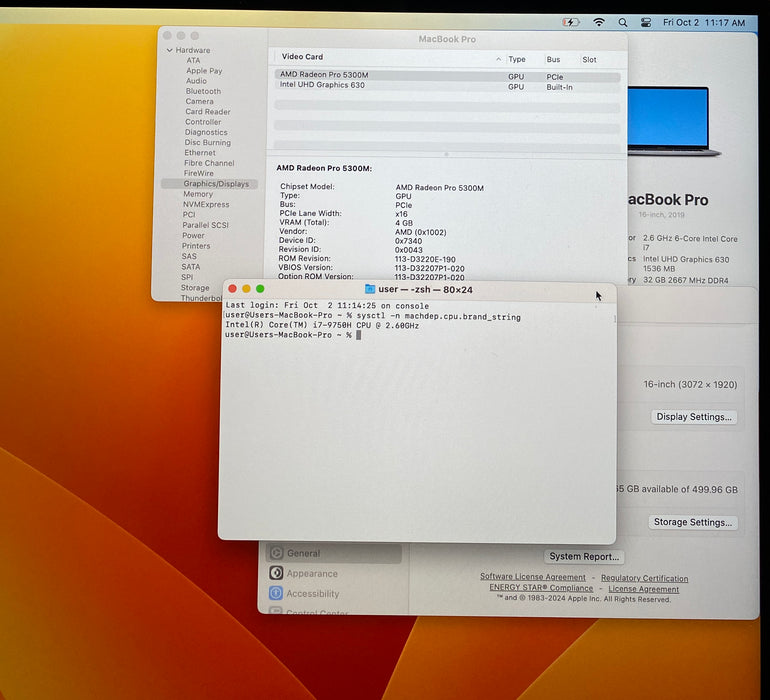Viewport: 770px width, 700px height.
Task: Select the AMD Radeon Pro 5300M row
Action: click(447, 76)
